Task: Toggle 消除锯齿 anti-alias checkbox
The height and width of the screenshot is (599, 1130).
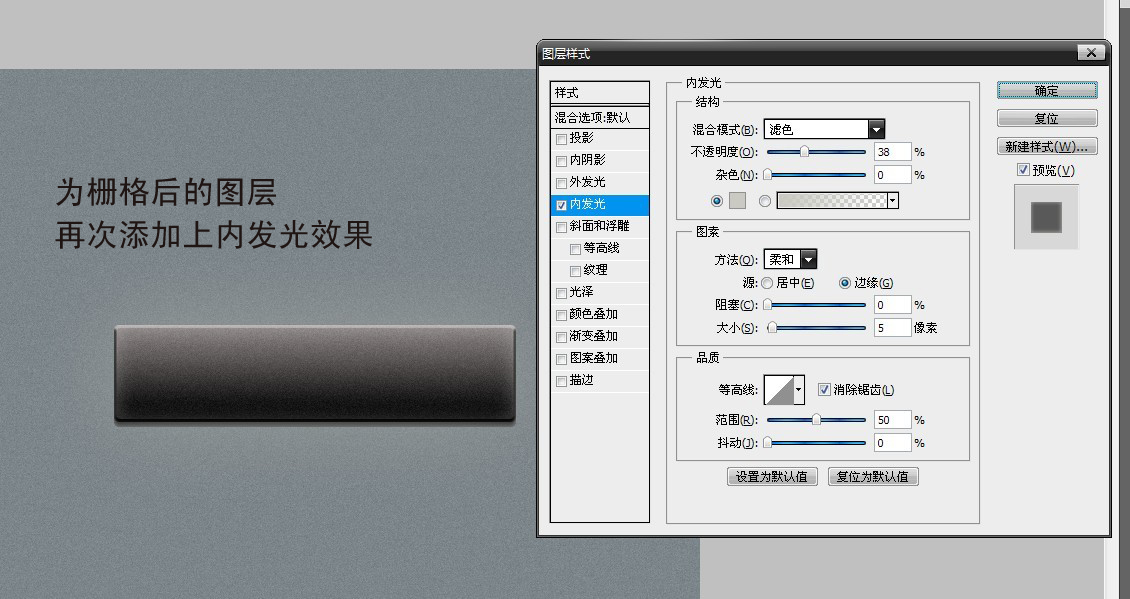Action: [x=824, y=390]
